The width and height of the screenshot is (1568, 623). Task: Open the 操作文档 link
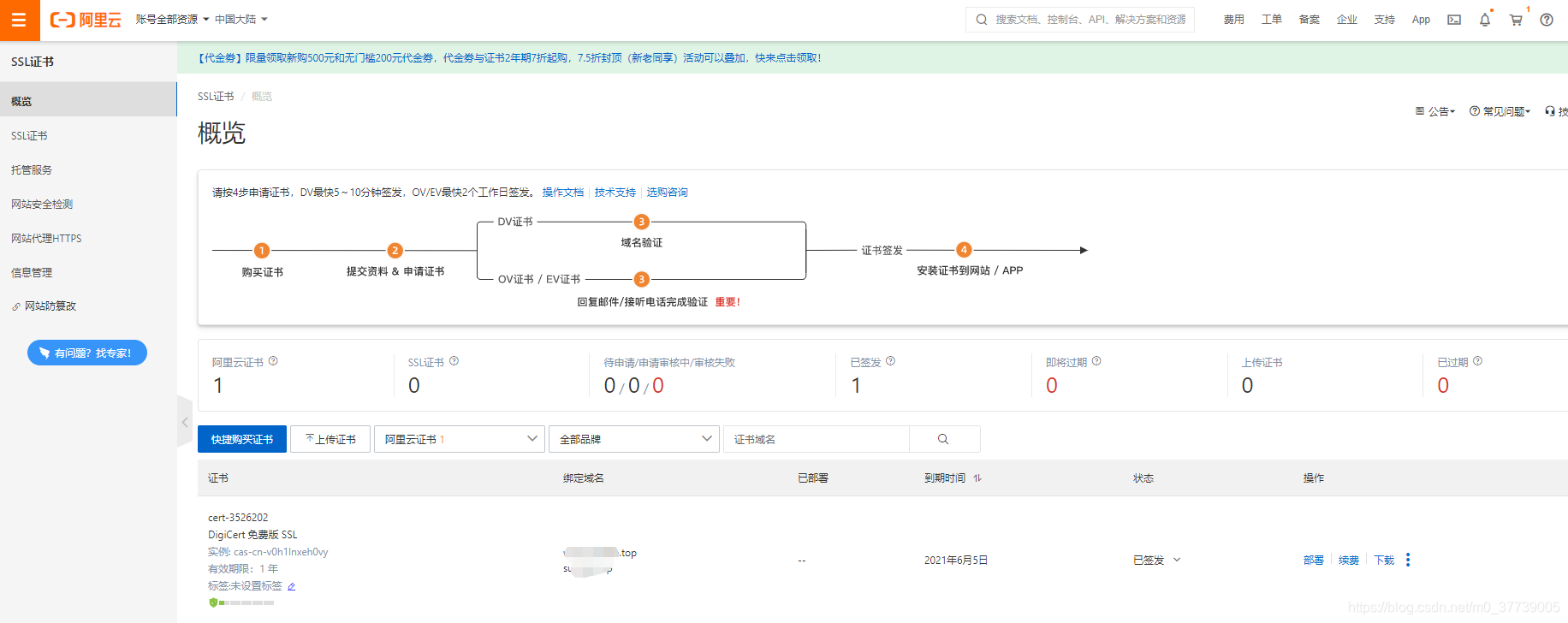(x=562, y=193)
